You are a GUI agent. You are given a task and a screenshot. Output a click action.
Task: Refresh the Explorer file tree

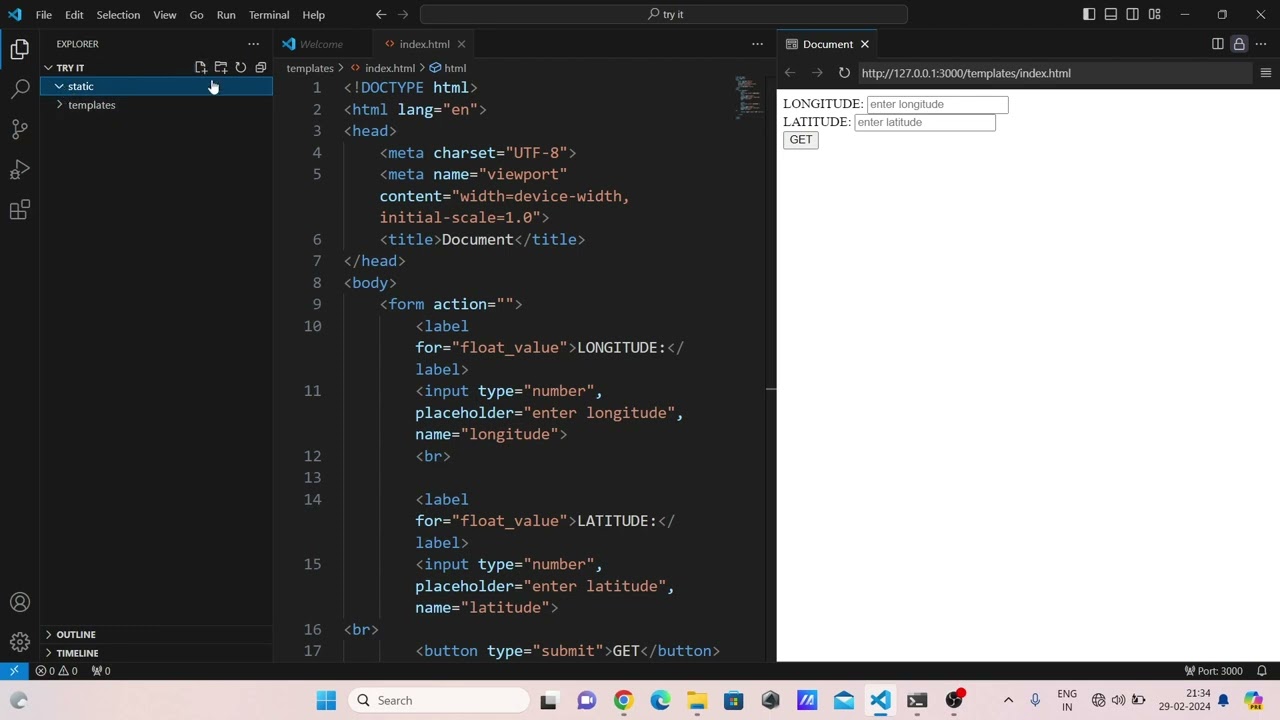(x=241, y=68)
